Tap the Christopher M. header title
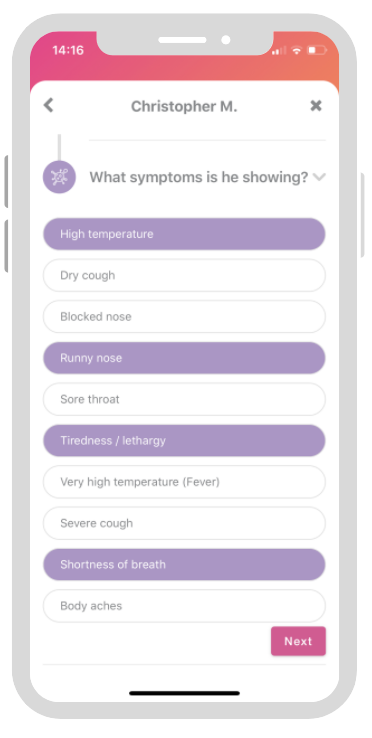The height and width of the screenshot is (738, 372). coord(184,106)
